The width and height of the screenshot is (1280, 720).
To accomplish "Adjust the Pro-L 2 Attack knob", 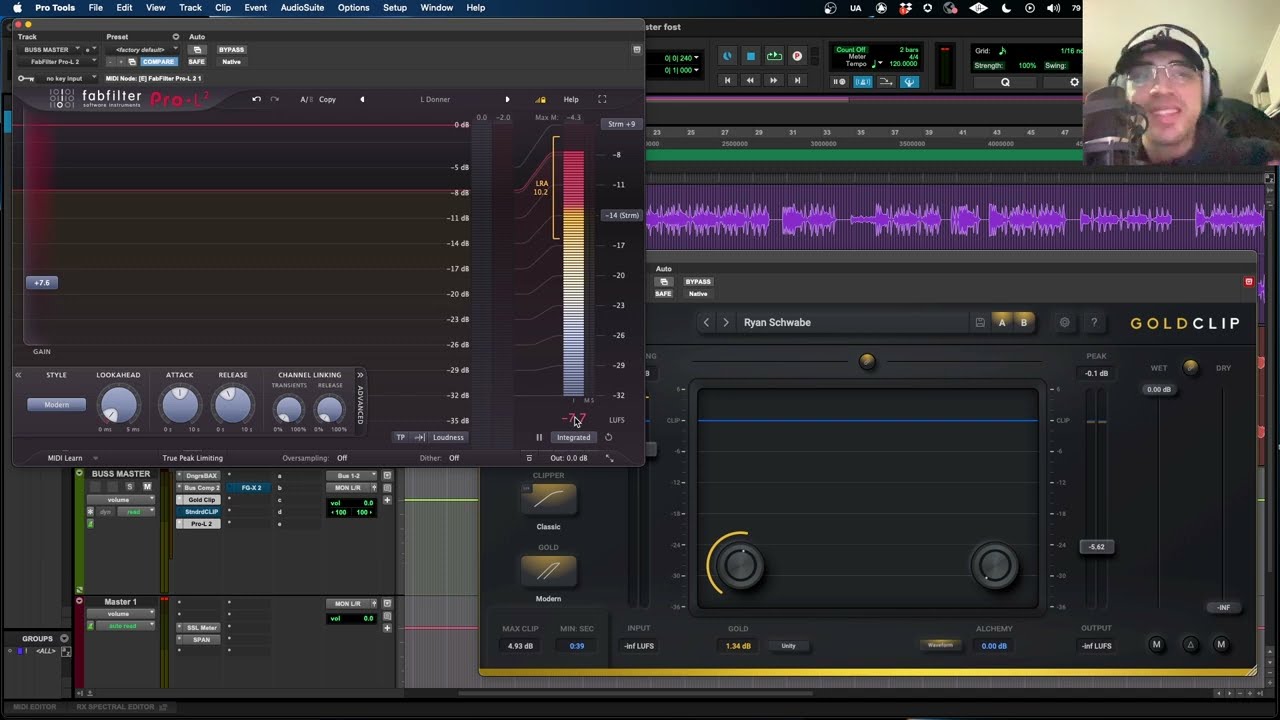I will click(180, 405).
